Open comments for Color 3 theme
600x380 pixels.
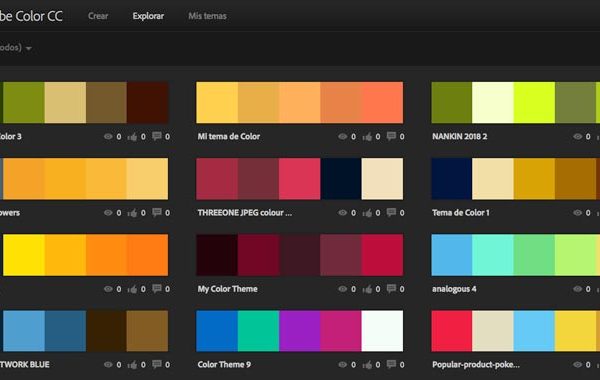pos(157,136)
